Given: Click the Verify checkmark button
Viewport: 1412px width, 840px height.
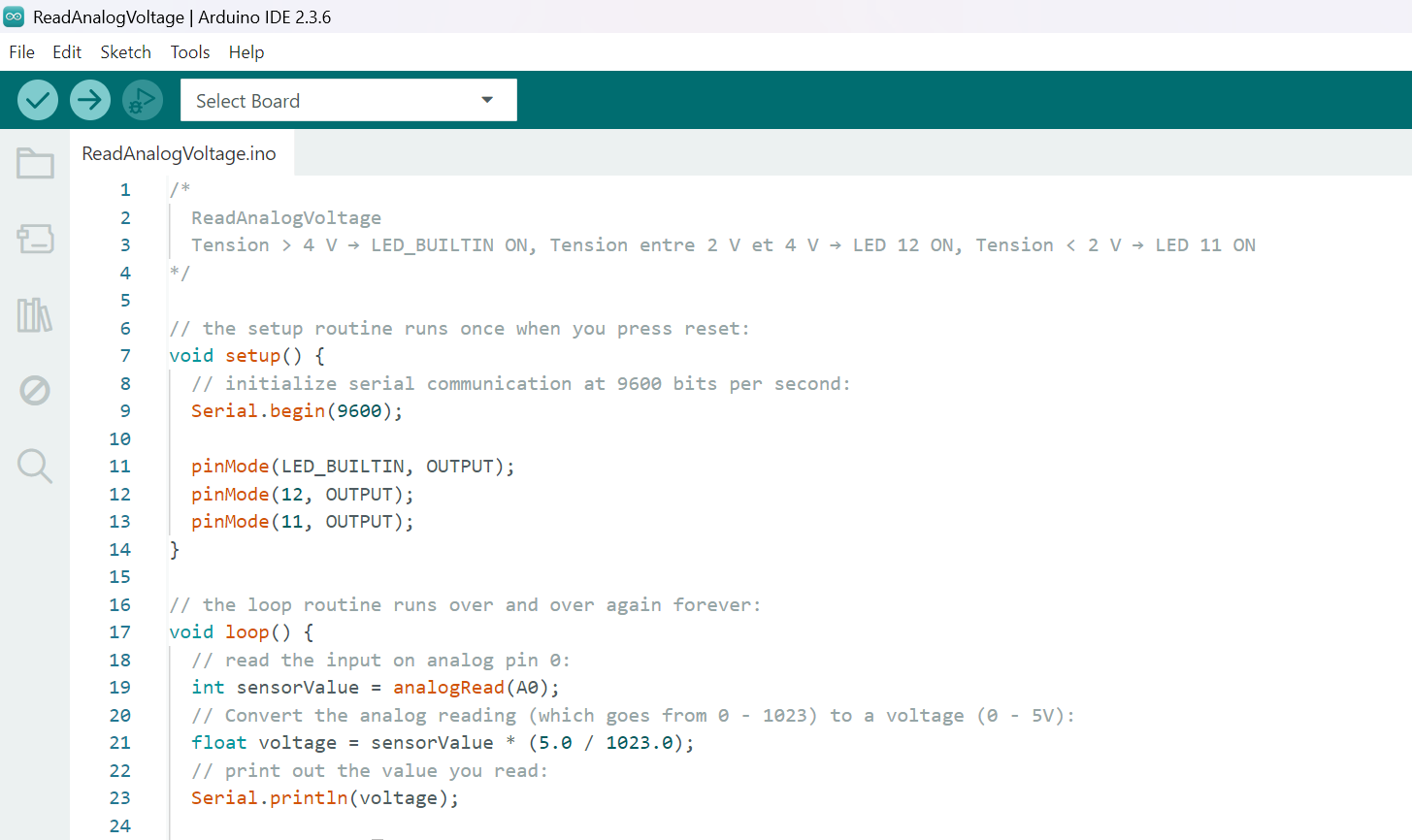Looking at the screenshot, I should click(38, 100).
